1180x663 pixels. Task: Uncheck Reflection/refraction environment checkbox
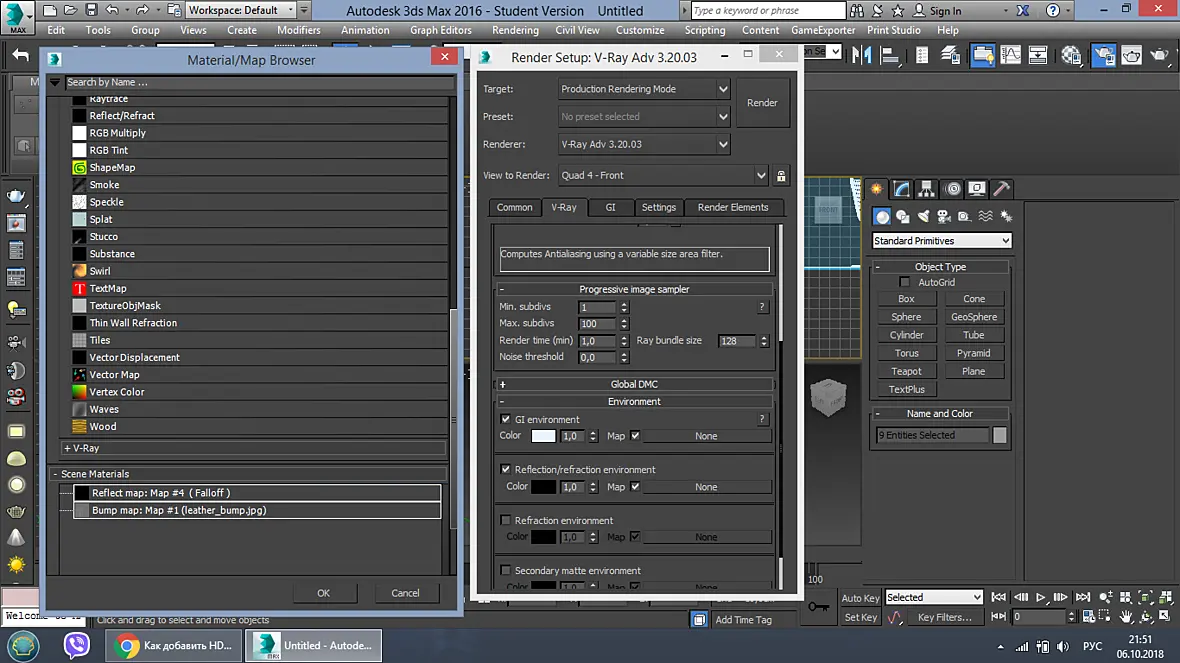pos(506,469)
